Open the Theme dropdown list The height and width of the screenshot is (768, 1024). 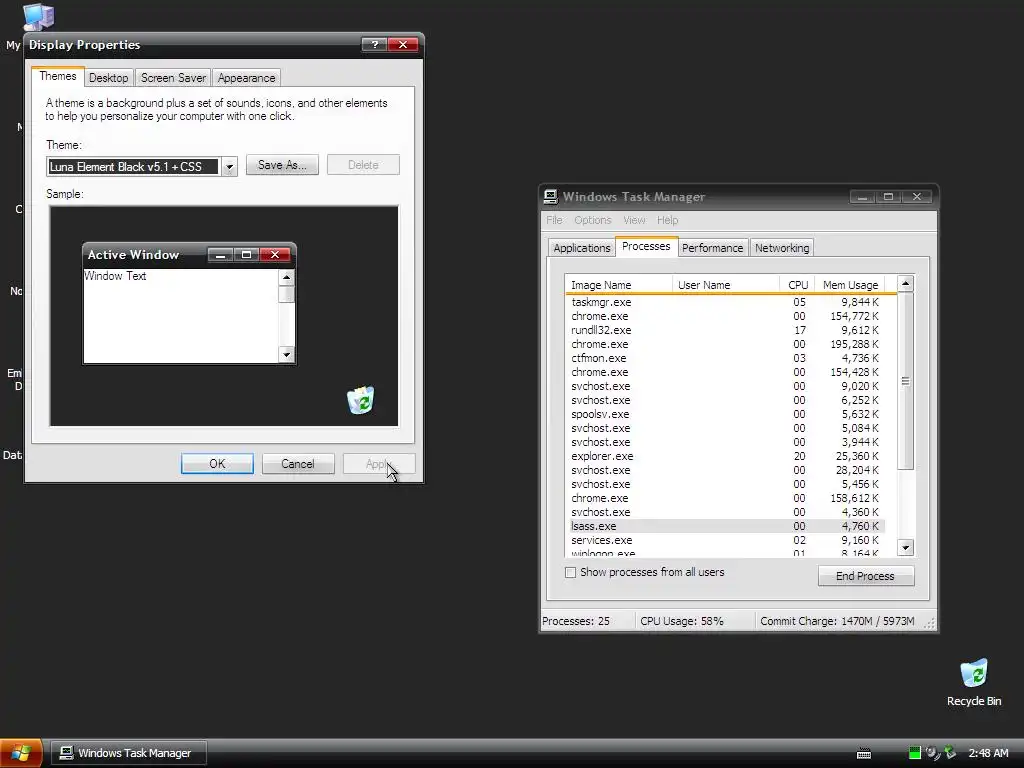pyautogui.click(x=229, y=167)
